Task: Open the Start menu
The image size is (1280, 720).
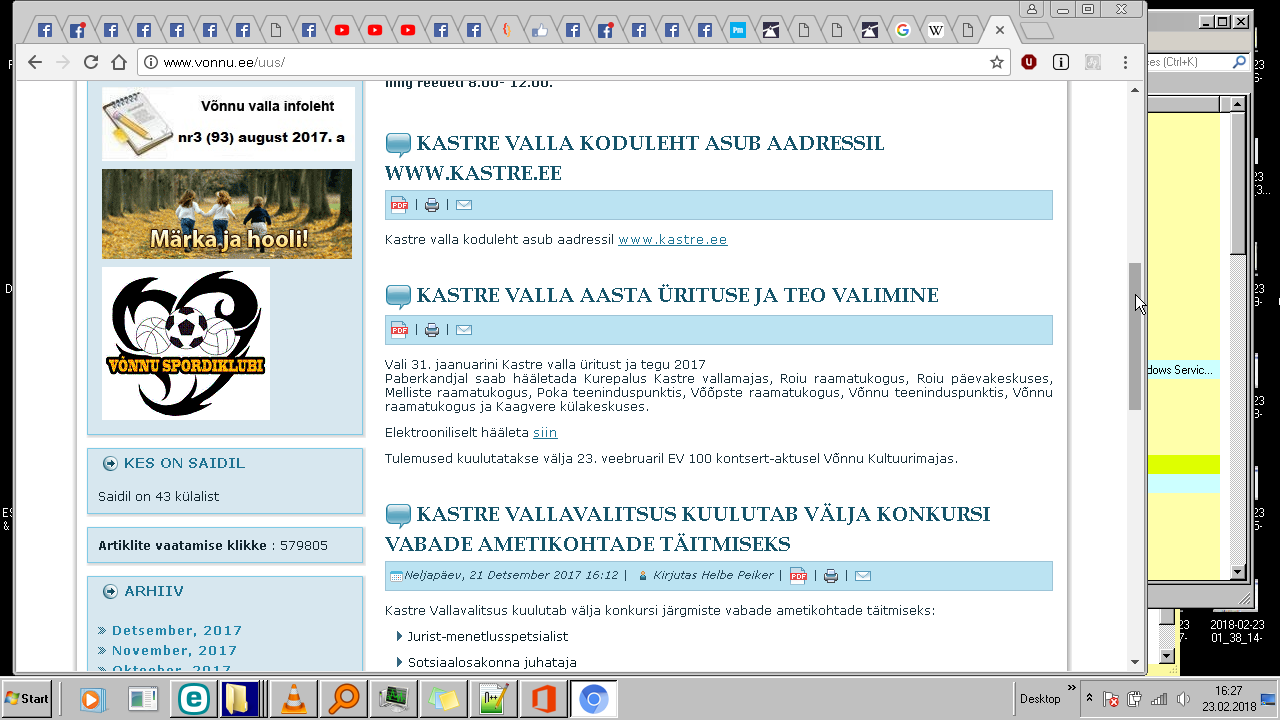Action: tap(27, 698)
